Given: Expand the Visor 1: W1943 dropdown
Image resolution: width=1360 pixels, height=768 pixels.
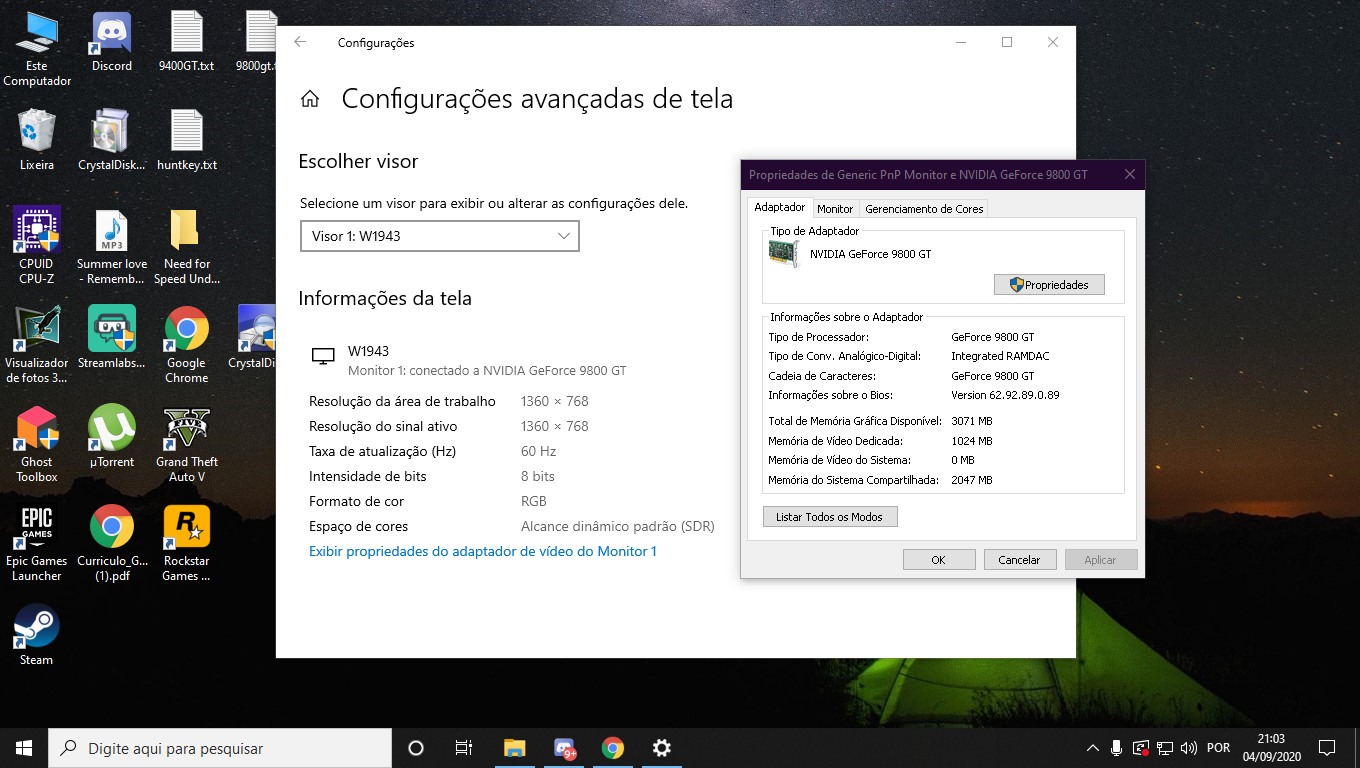Looking at the screenshot, I should pos(440,236).
